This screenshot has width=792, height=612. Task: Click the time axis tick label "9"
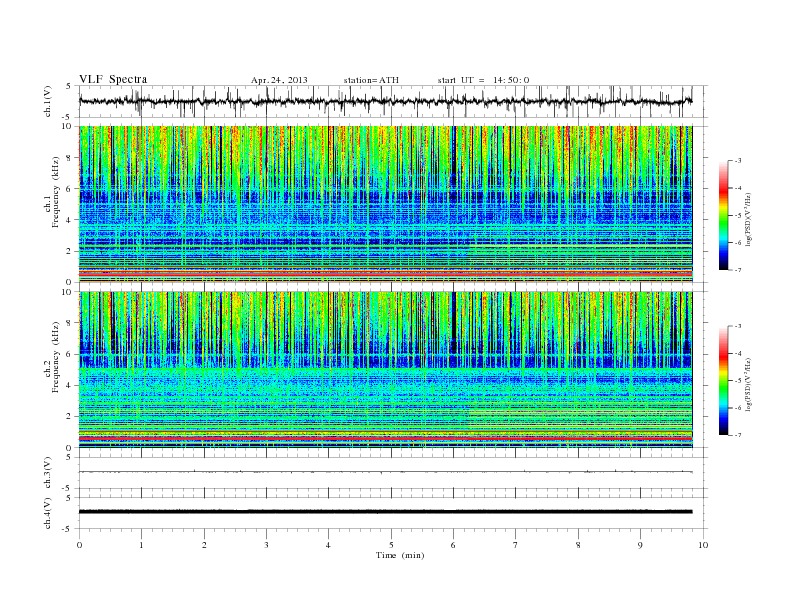click(640, 545)
